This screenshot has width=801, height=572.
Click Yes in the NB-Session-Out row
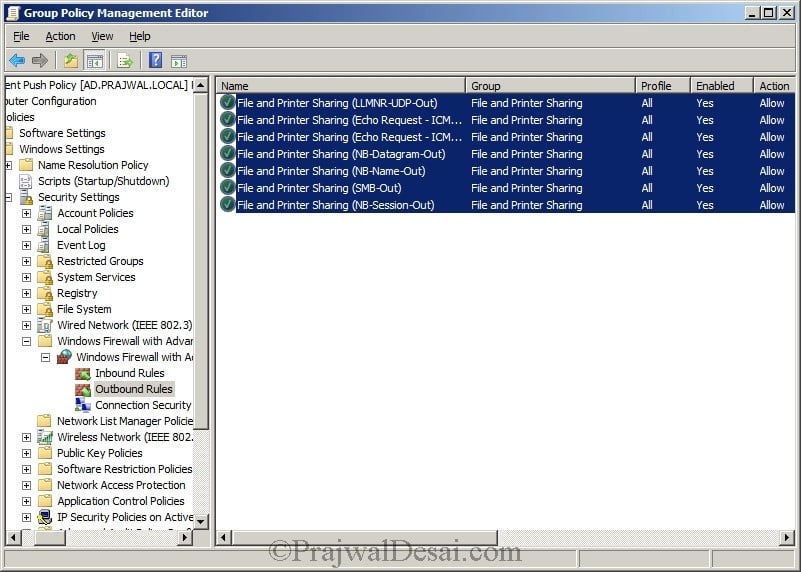pyautogui.click(x=705, y=205)
